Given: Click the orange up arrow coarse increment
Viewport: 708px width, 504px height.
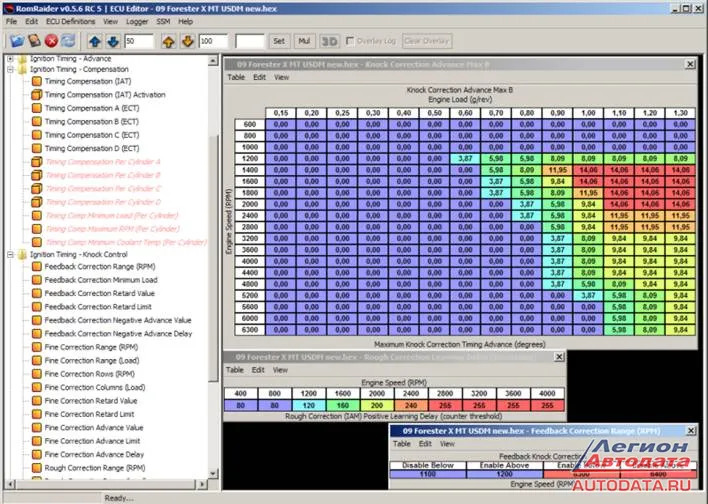Looking at the screenshot, I should (x=169, y=42).
